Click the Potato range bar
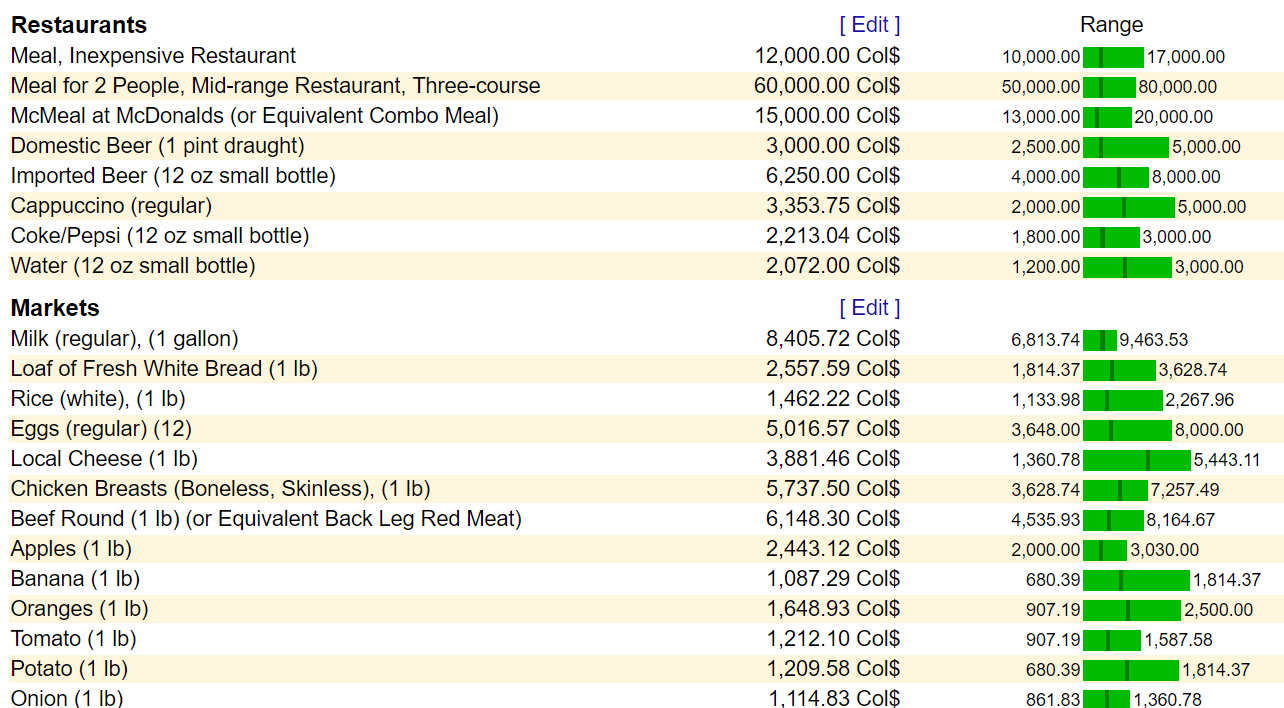The image size is (1284, 708). [x=1130, y=670]
